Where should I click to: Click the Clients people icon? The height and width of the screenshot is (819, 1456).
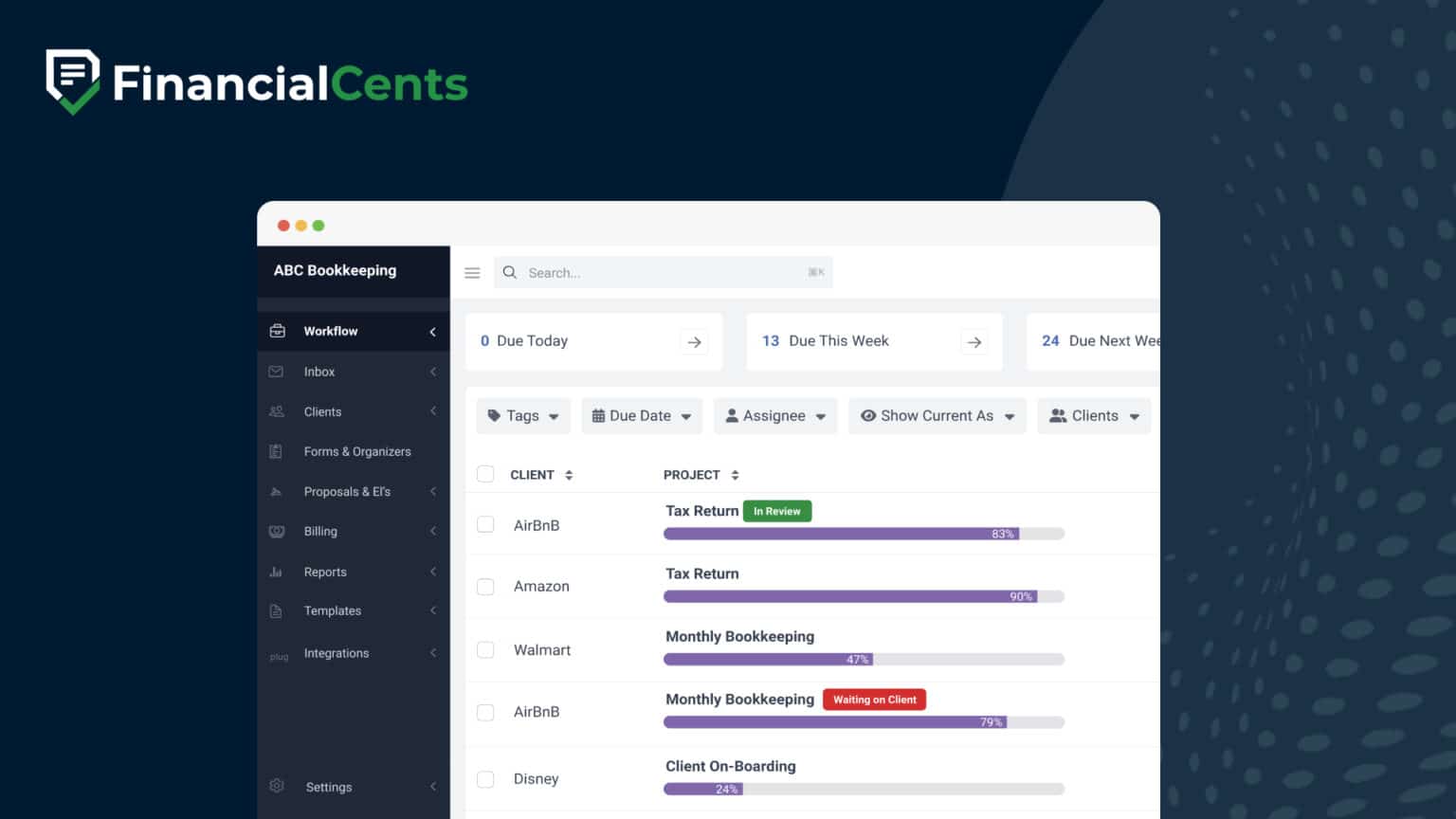pos(277,411)
